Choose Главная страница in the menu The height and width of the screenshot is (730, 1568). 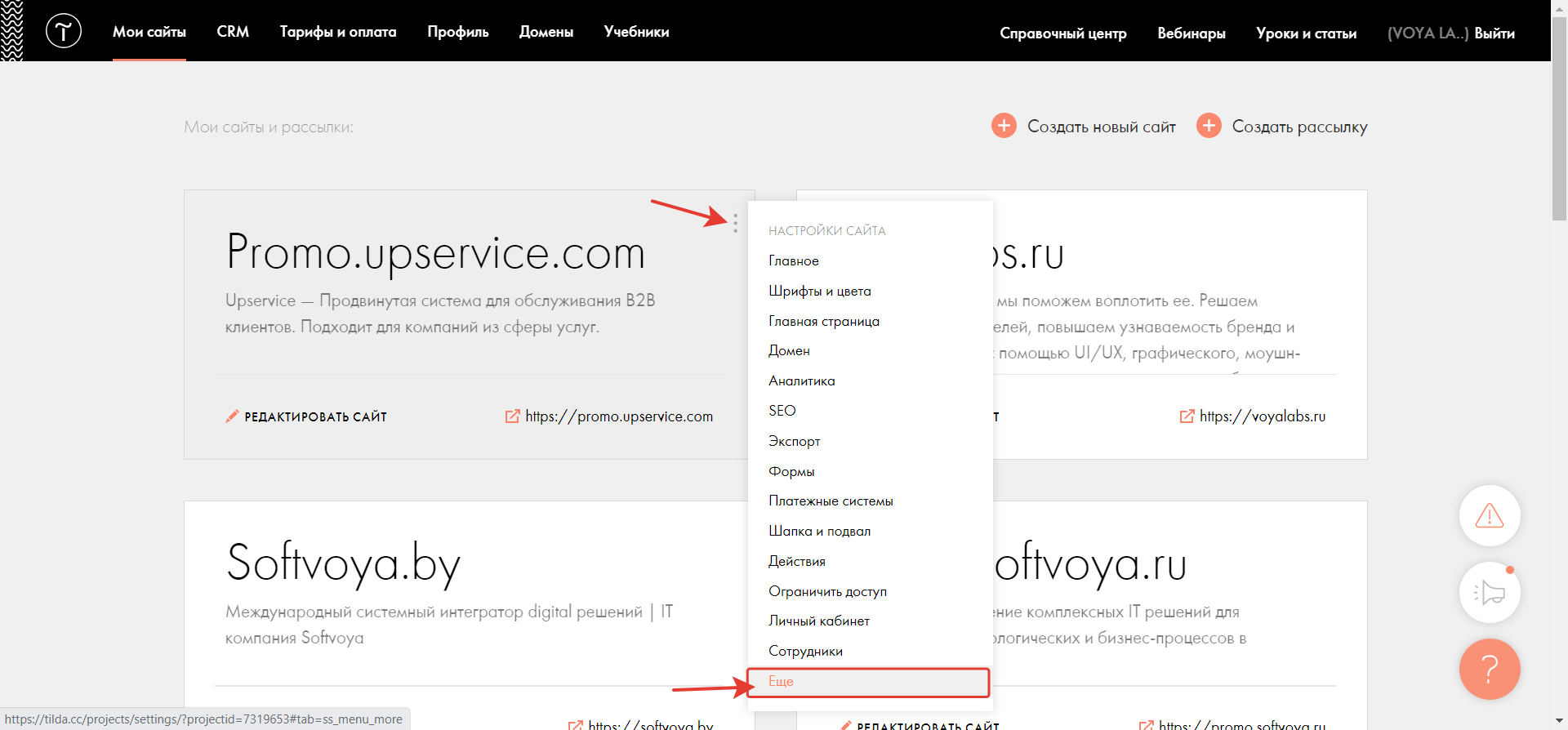point(823,321)
